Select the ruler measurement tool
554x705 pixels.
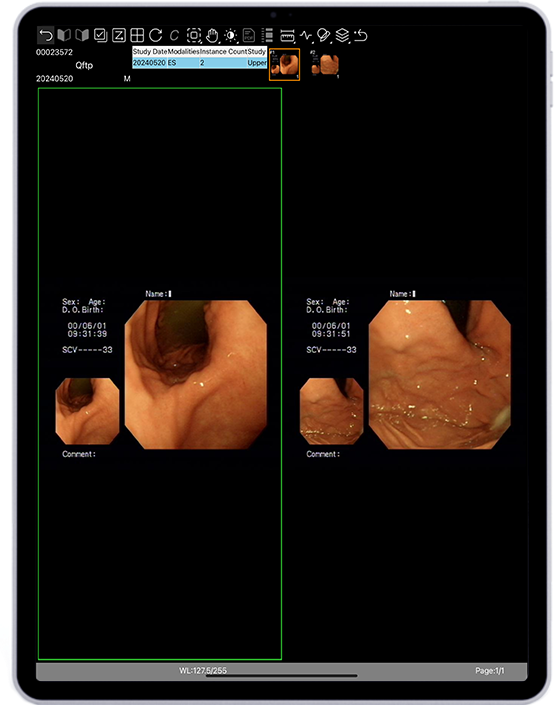coord(287,36)
